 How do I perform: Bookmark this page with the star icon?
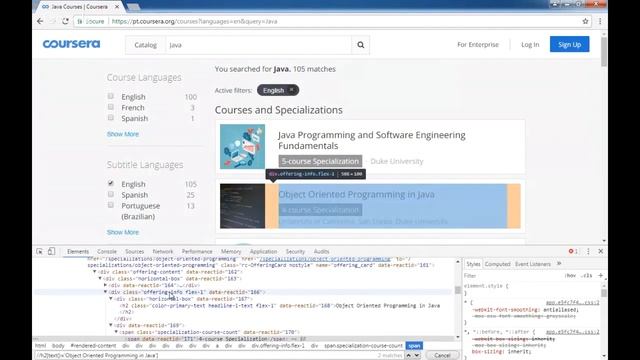tap(585, 21)
